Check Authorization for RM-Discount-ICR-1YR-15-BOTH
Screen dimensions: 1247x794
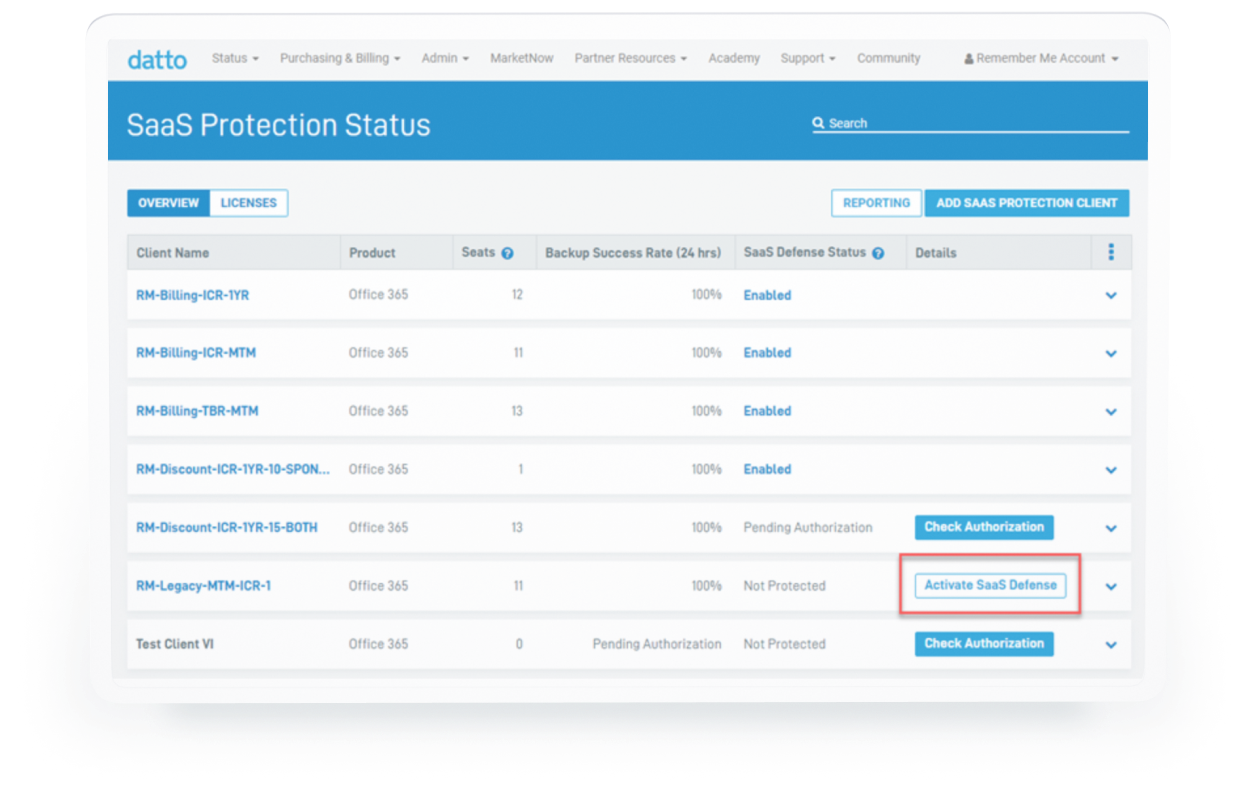984,527
